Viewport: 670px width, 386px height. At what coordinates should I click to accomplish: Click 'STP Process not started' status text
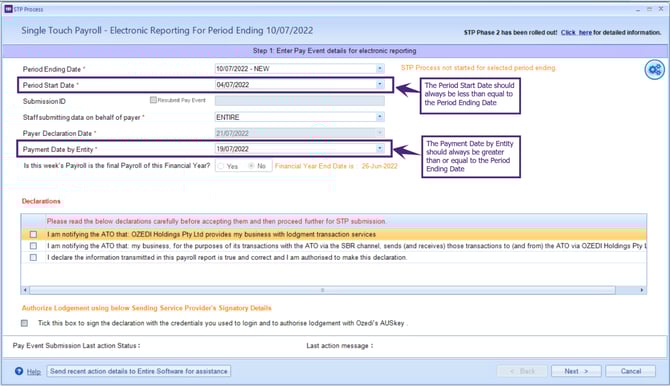479,68
